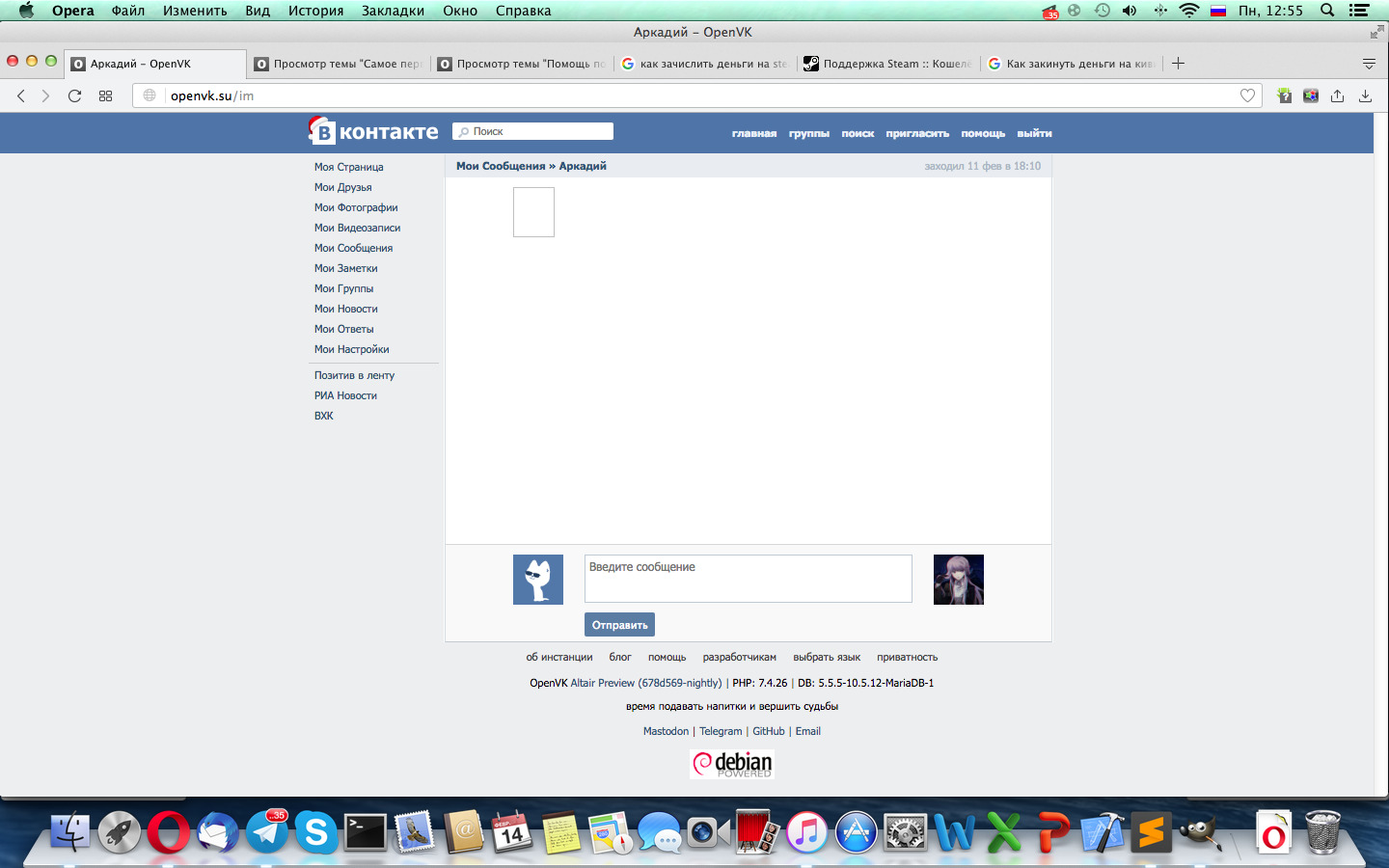This screenshot has width=1389, height=868.
Task: Open Launchpad from the Dock
Action: pyautogui.click(x=119, y=832)
